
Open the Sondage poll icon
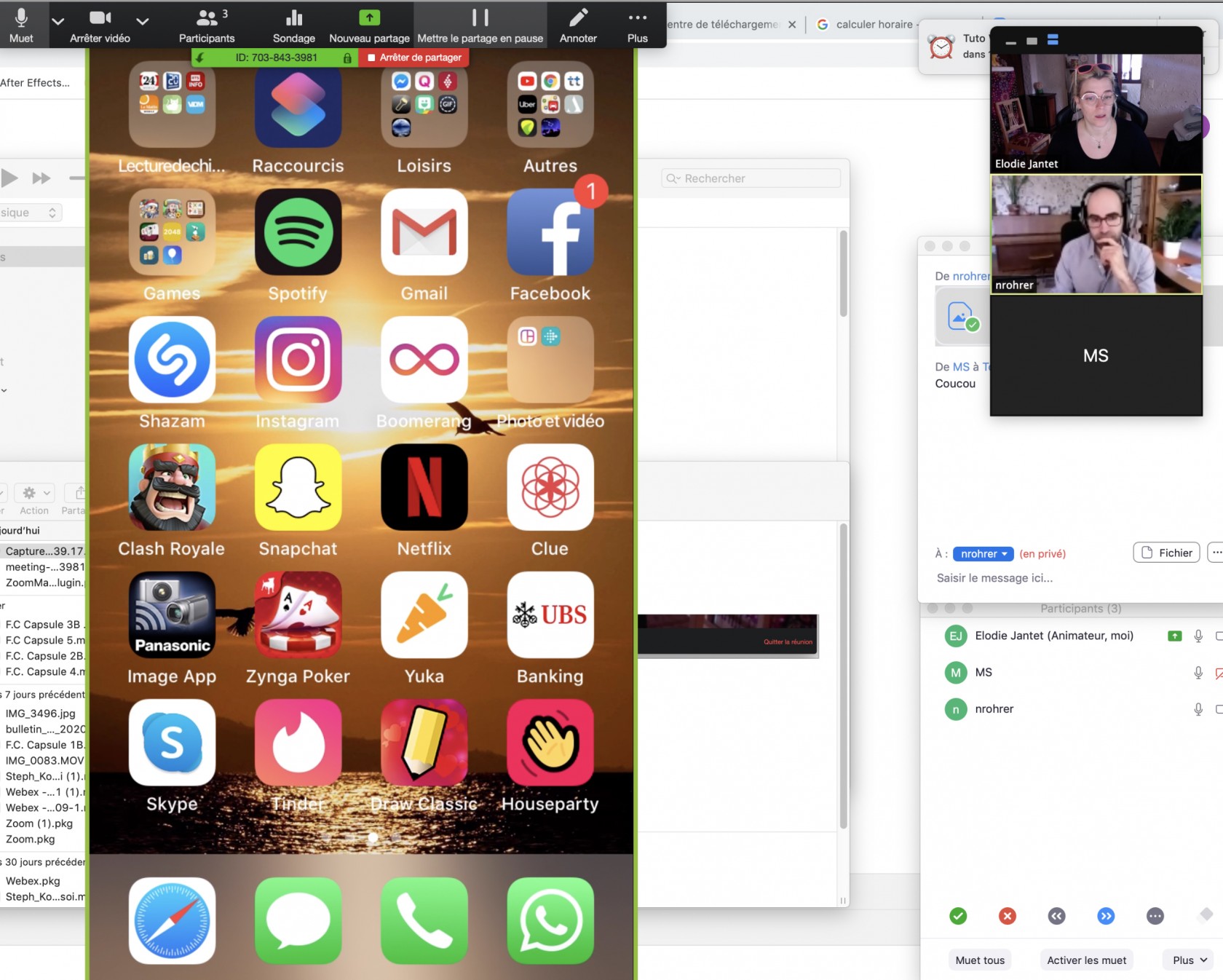[x=294, y=18]
